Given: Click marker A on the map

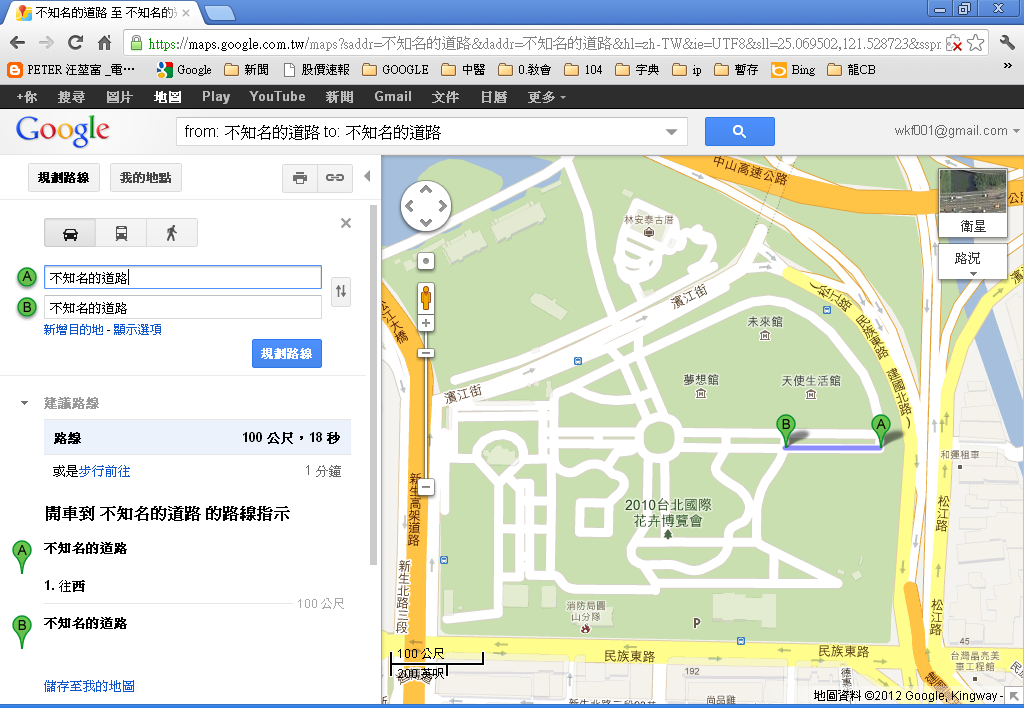Looking at the screenshot, I should (x=881, y=431).
